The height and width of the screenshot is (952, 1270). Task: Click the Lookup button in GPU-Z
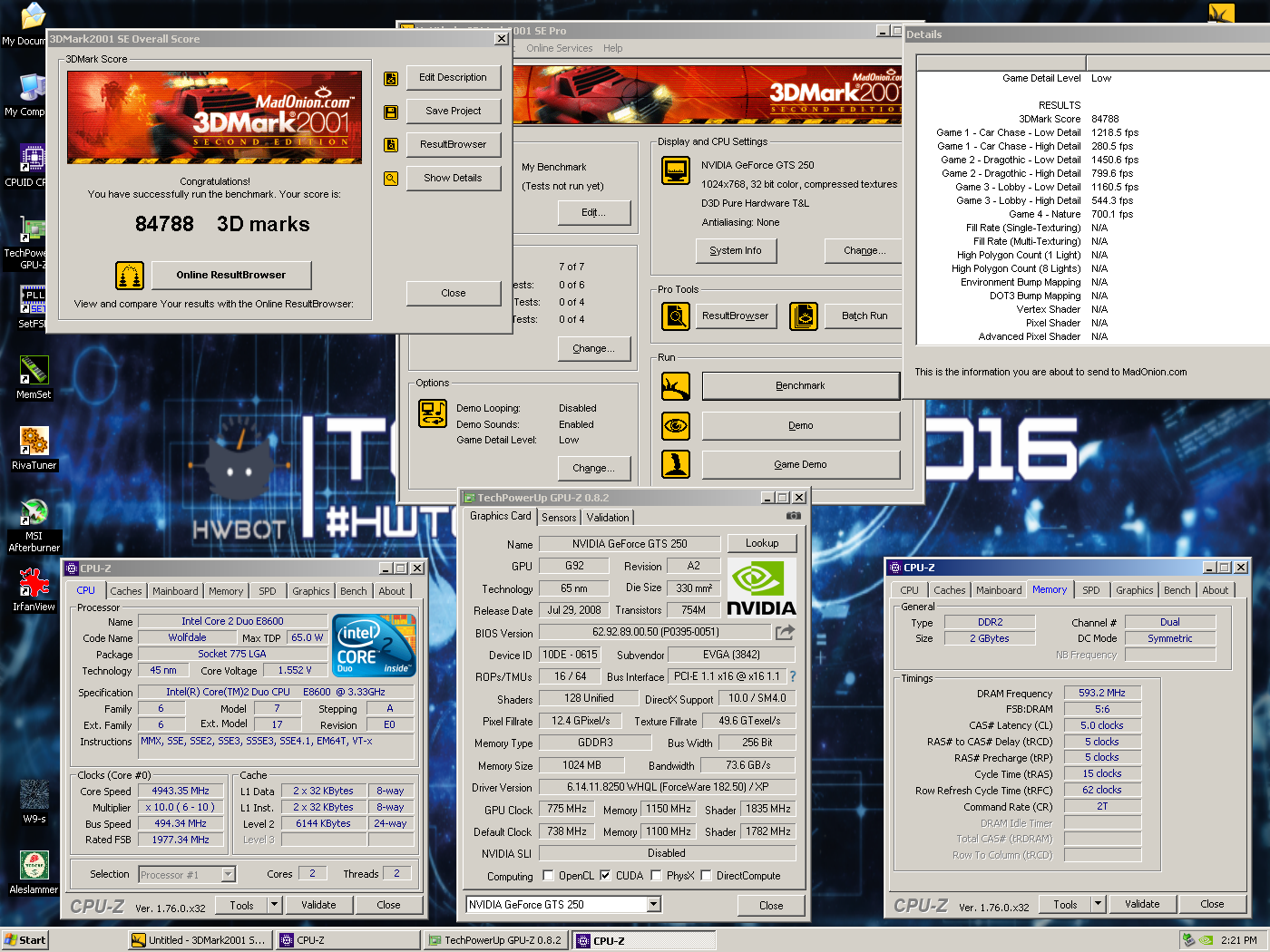click(762, 544)
